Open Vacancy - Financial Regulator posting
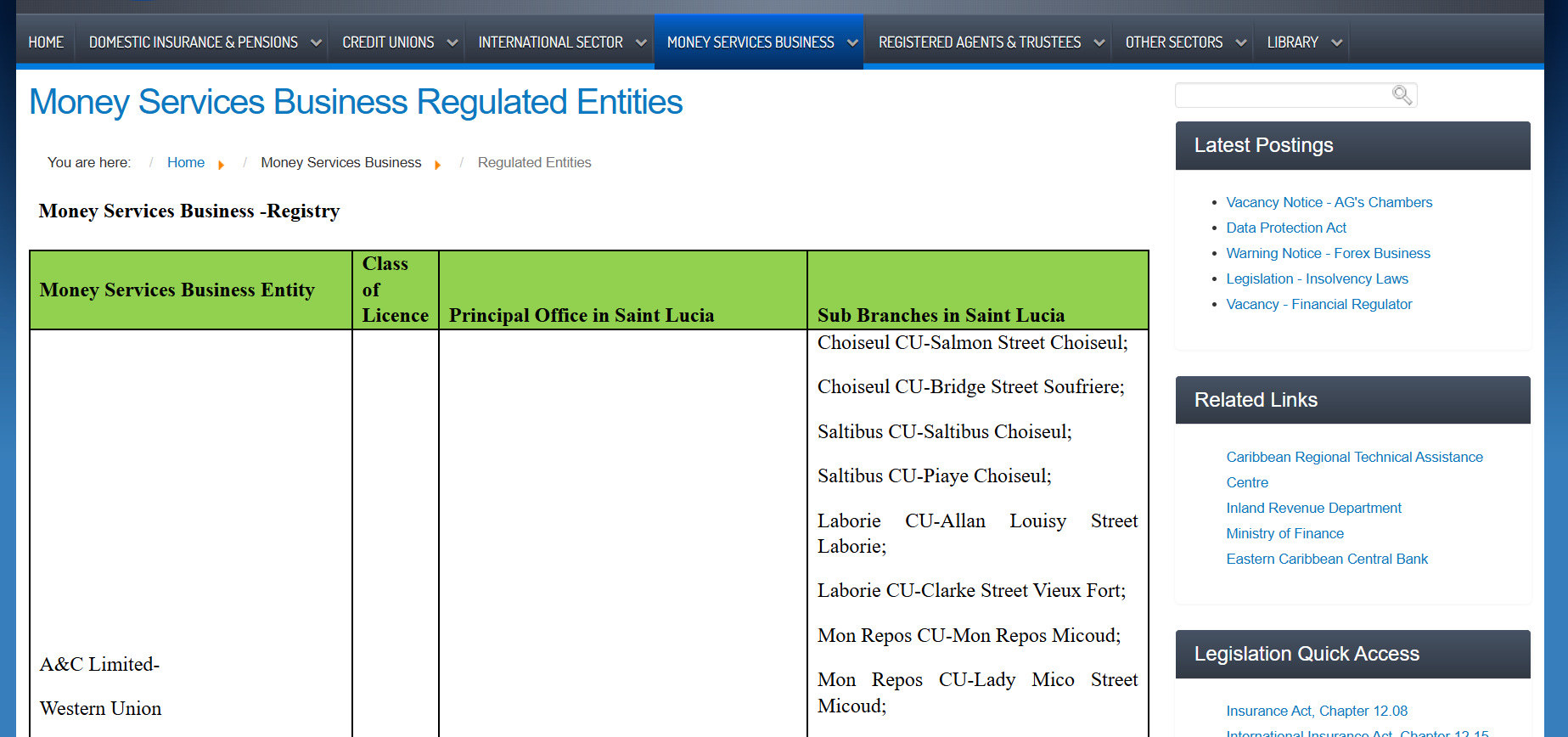 pyautogui.click(x=1319, y=304)
